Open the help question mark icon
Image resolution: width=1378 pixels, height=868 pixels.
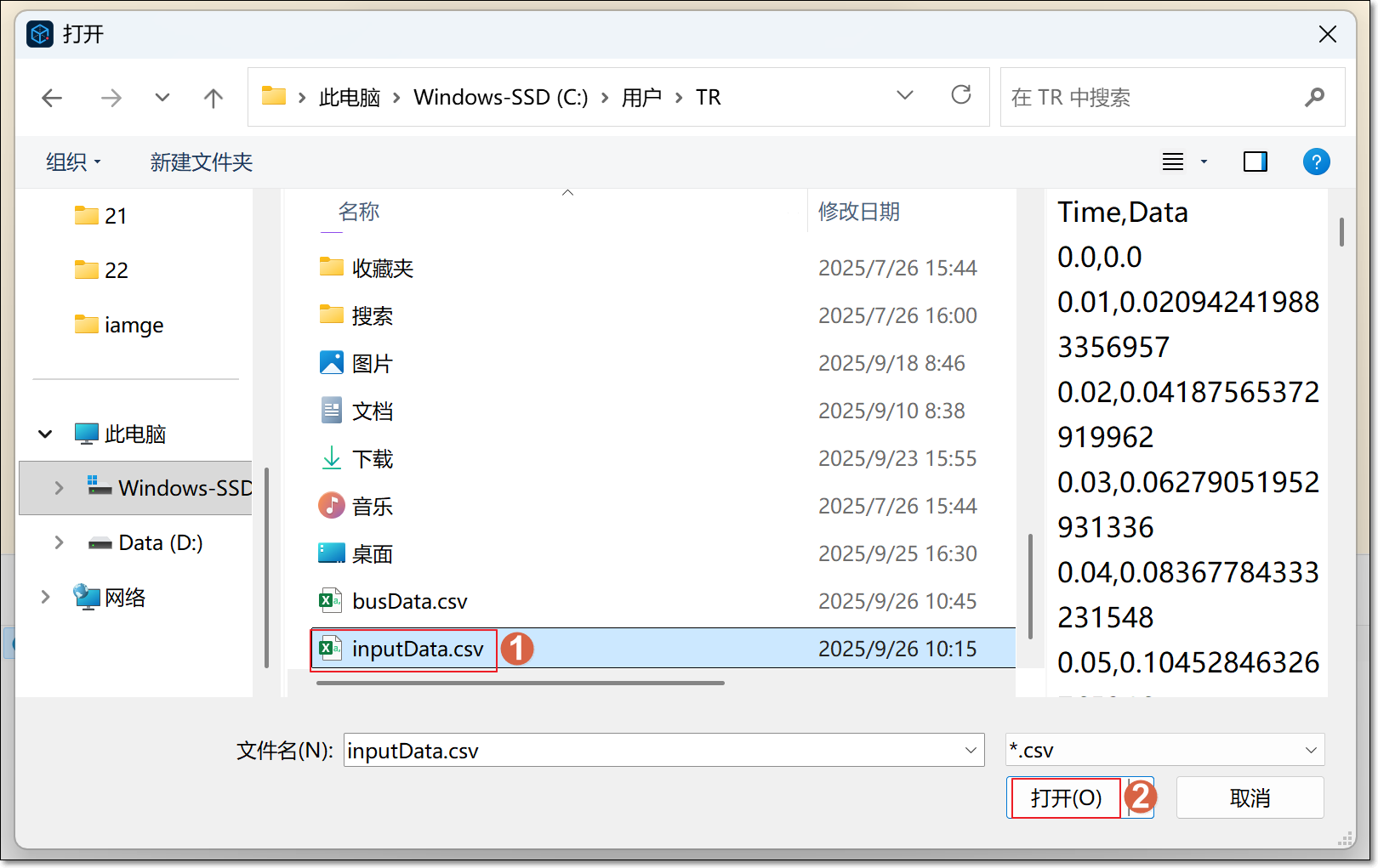pyautogui.click(x=1316, y=162)
